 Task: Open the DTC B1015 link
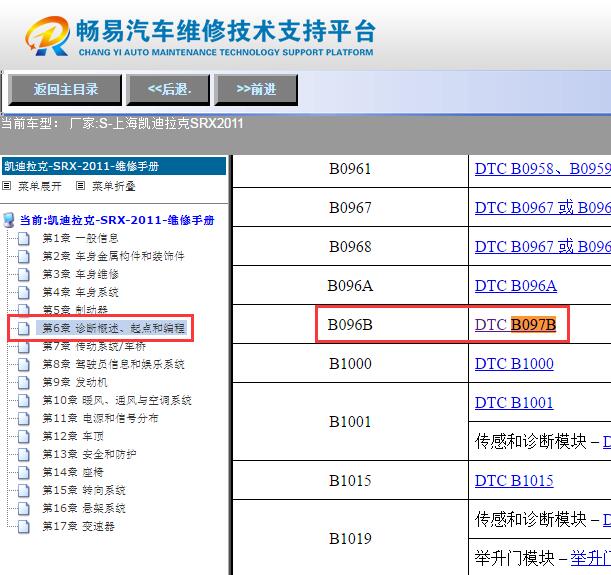coord(514,480)
